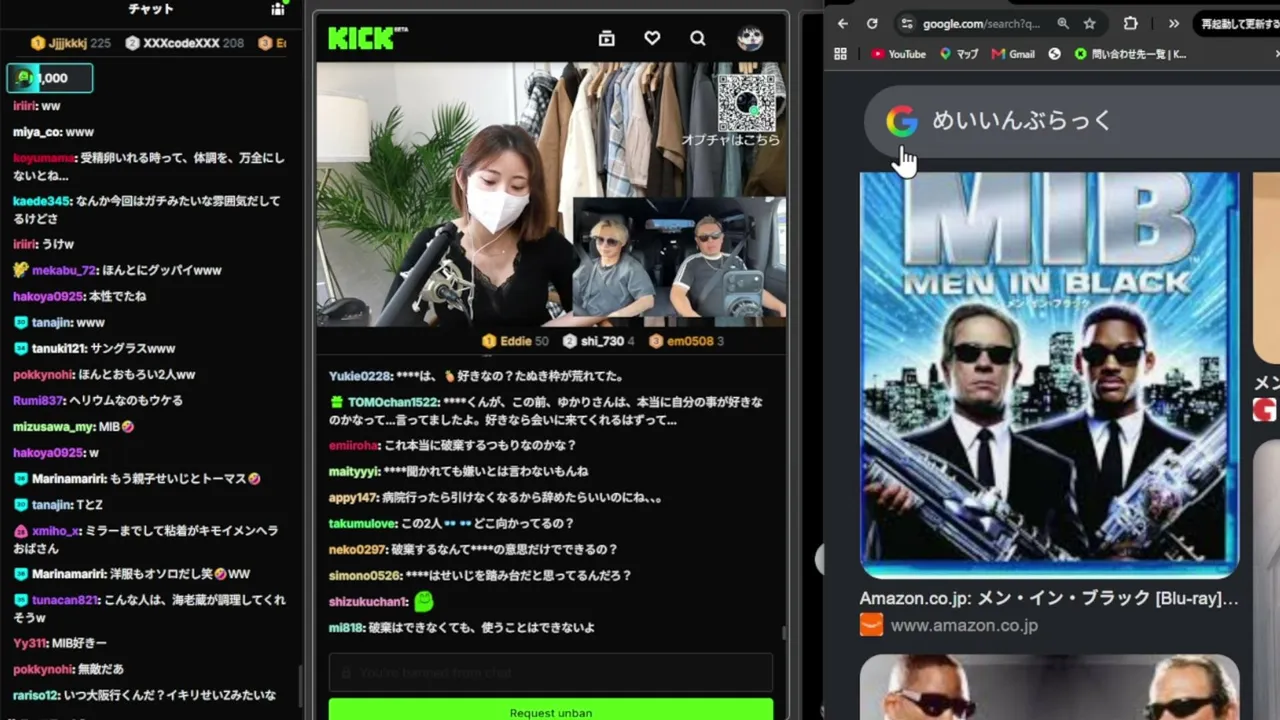
Task: Click username TOMOchan1522 in Kick chat
Action: tap(393, 402)
